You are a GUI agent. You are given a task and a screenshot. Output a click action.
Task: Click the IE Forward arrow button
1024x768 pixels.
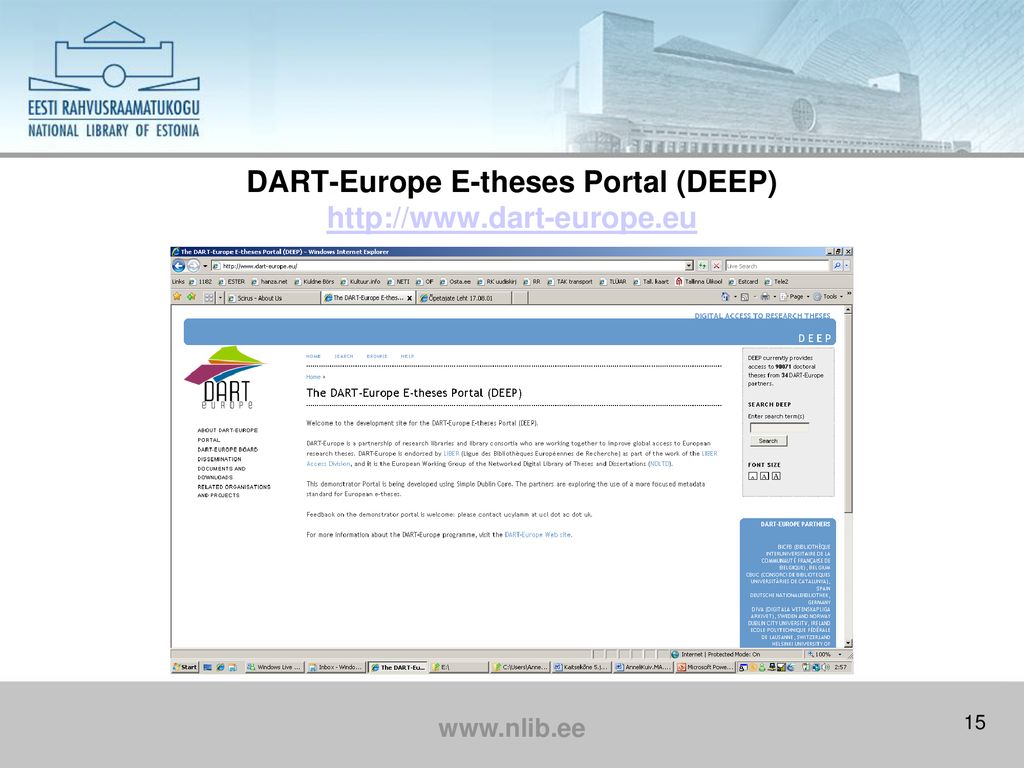tap(193, 266)
